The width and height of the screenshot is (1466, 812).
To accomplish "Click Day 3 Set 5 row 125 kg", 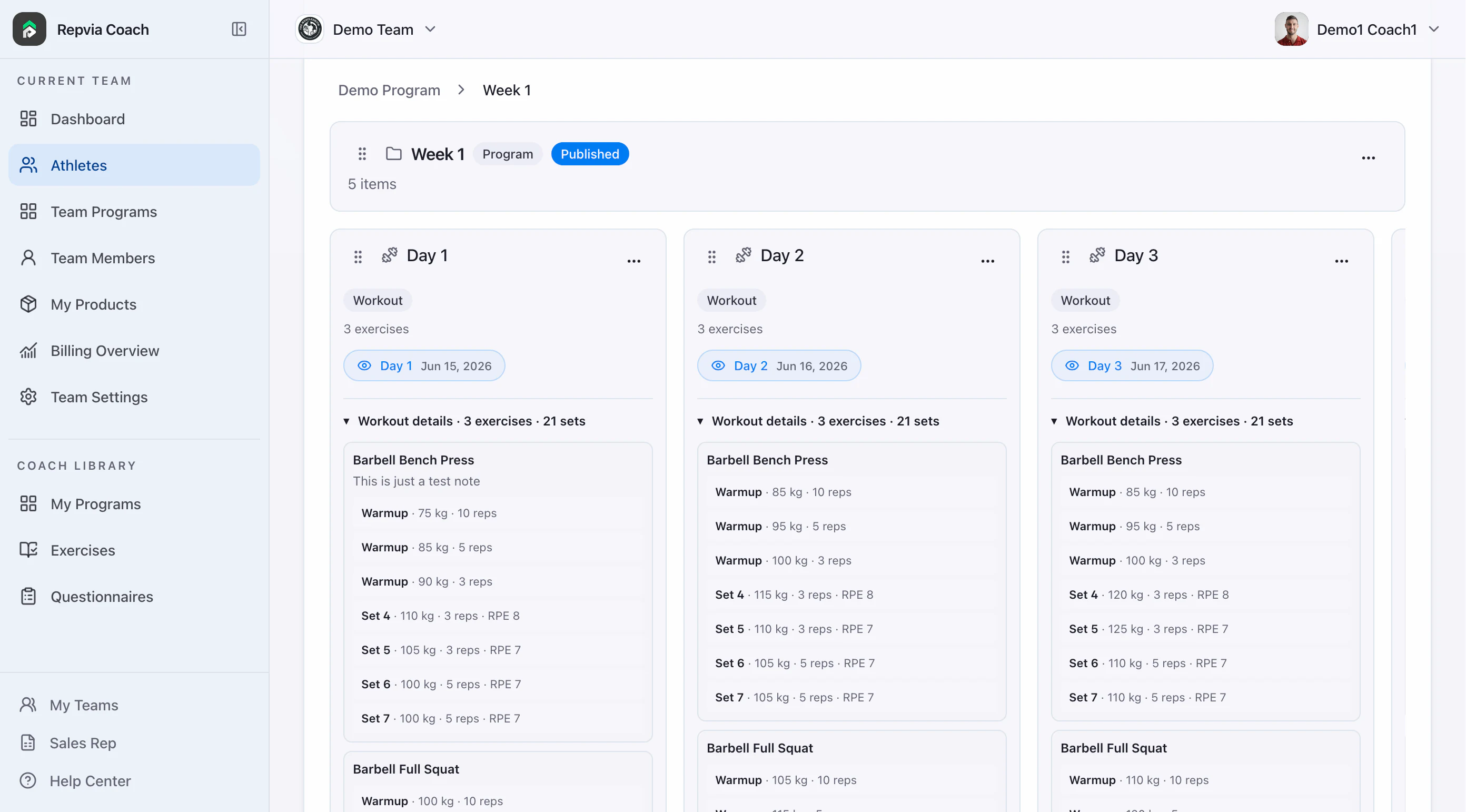I will tap(1206, 628).
